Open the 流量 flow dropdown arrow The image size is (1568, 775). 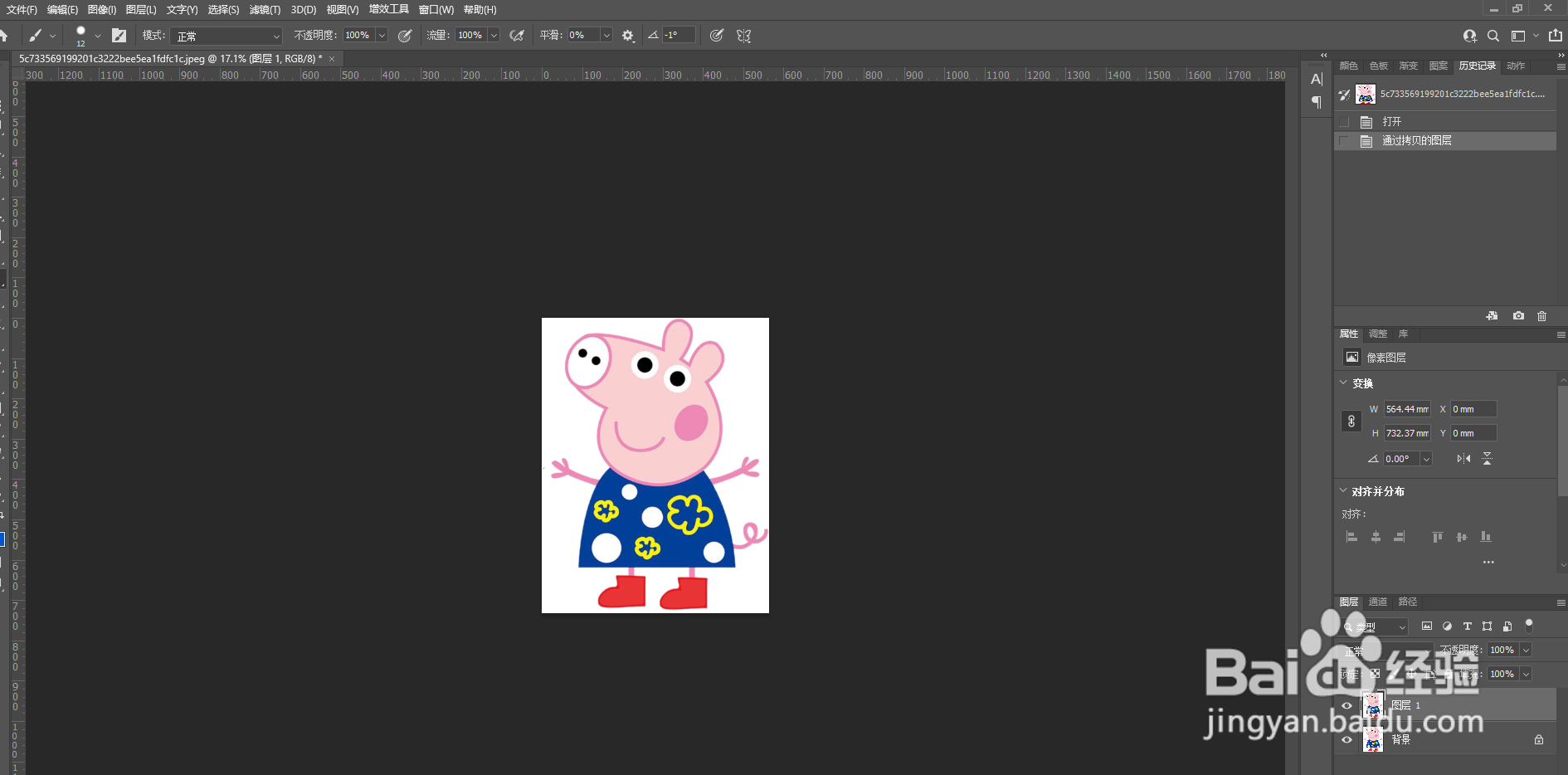494,36
